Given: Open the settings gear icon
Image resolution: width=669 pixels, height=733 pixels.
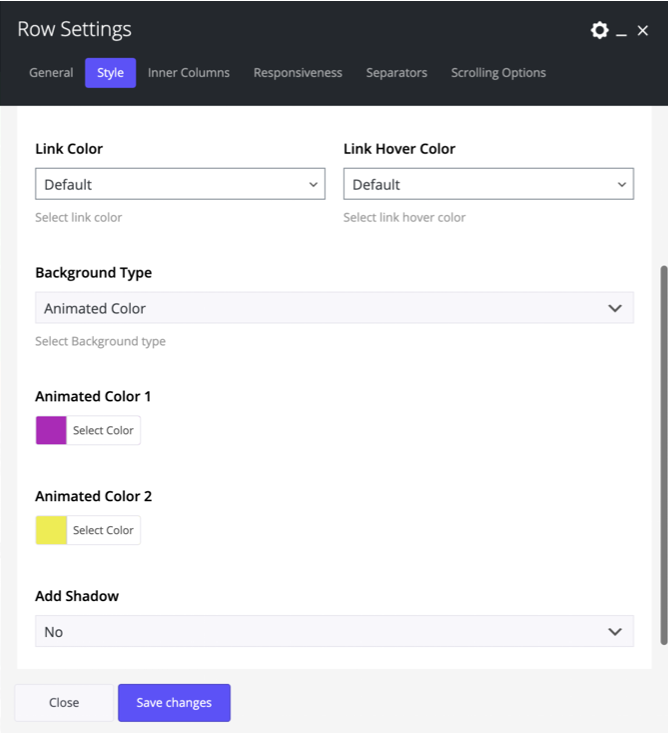Looking at the screenshot, I should click(x=599, y=30).
